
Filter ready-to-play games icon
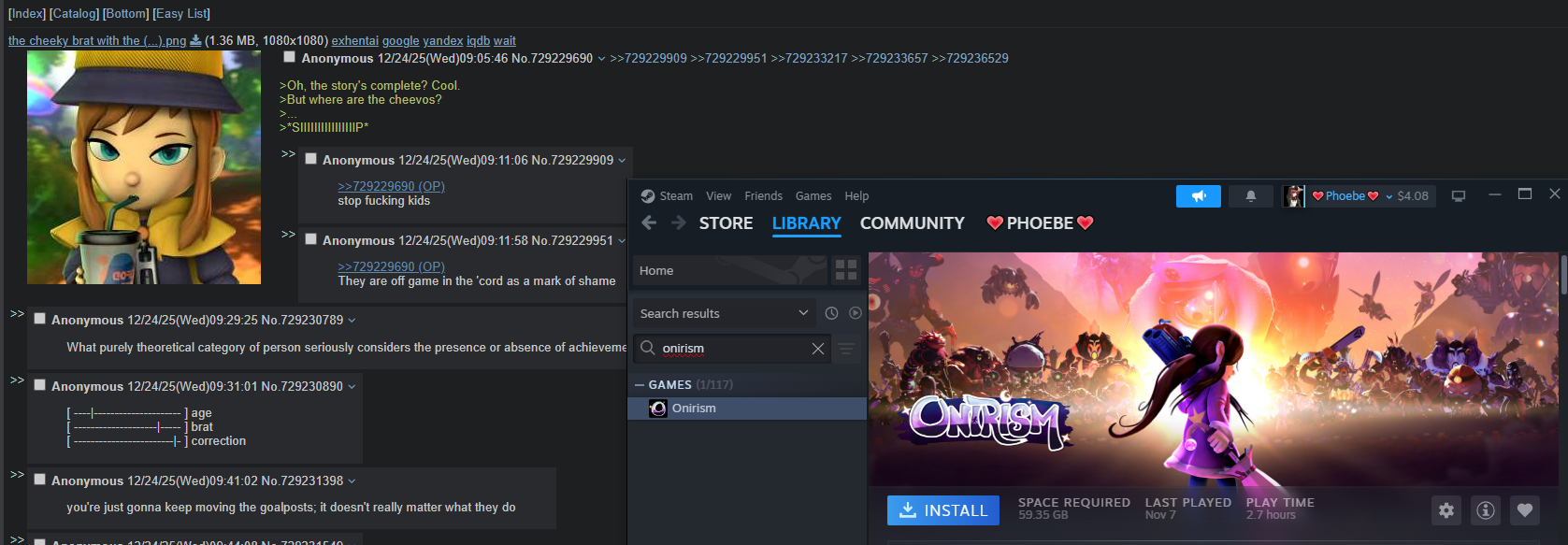pyautogui.click(x=855, y=313)
